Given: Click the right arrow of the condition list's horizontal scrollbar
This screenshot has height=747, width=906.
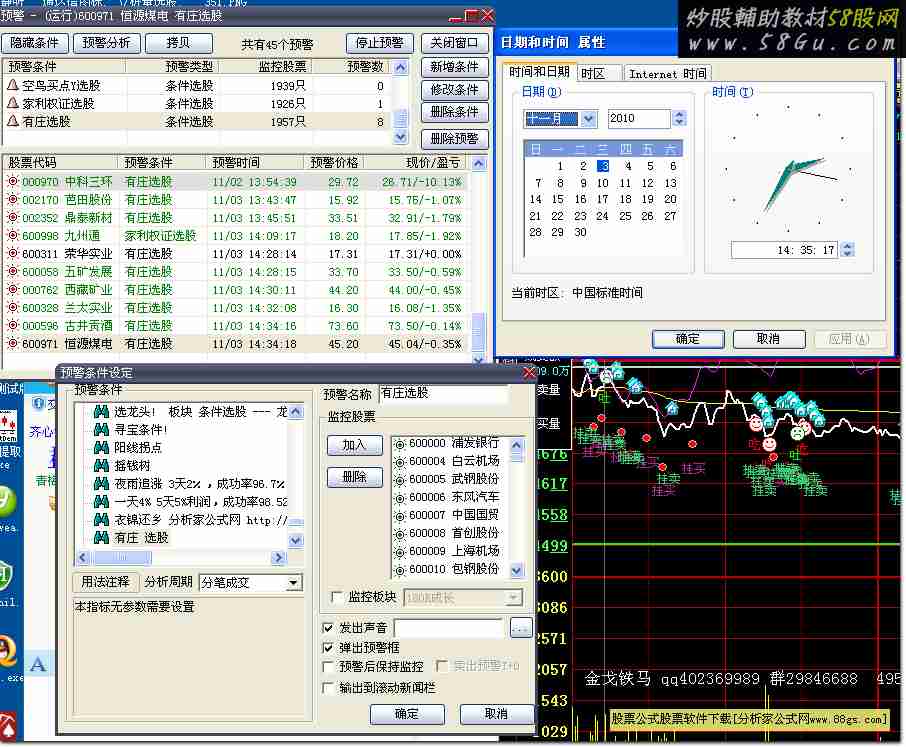Looking at the screenshot, I should [280, 558].
